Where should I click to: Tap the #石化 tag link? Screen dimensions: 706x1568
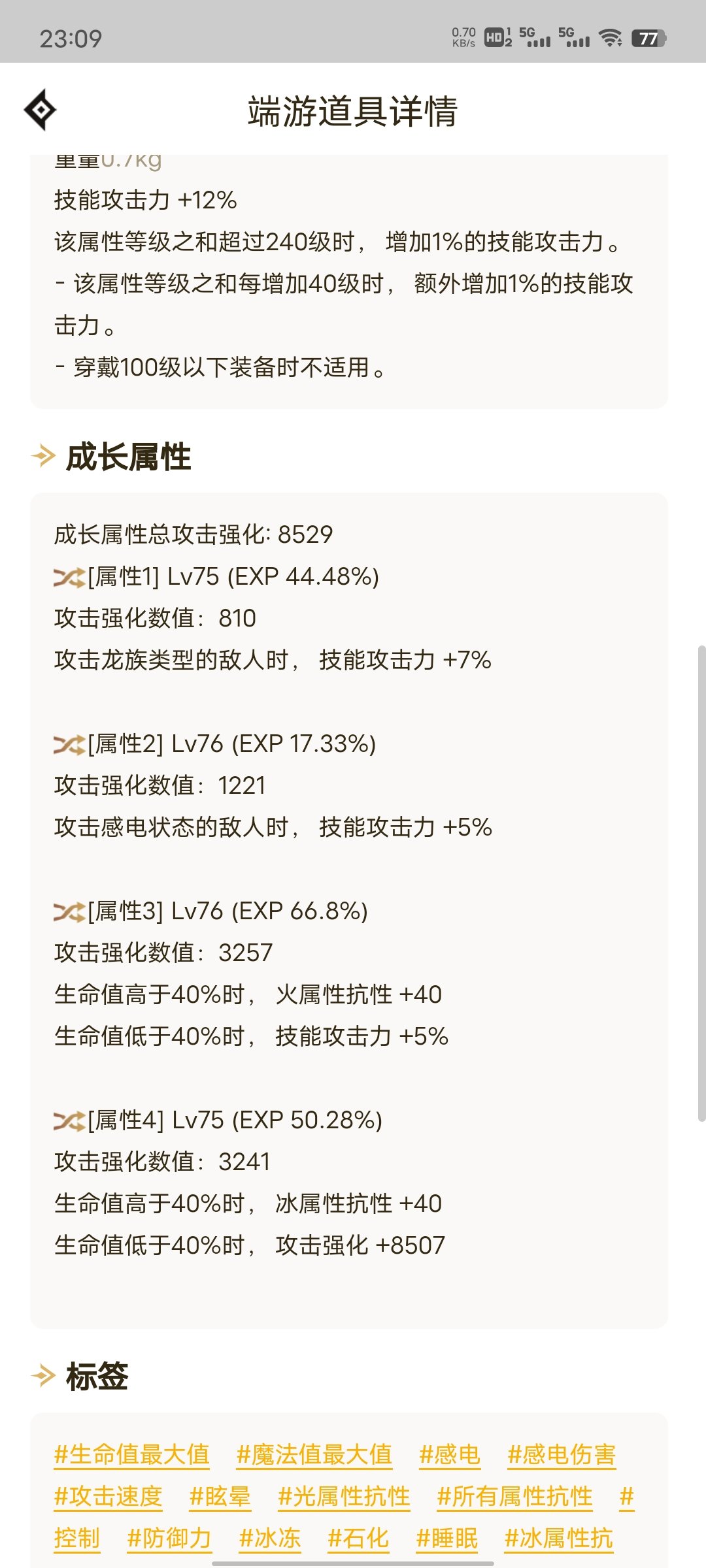coord(358,1538)
